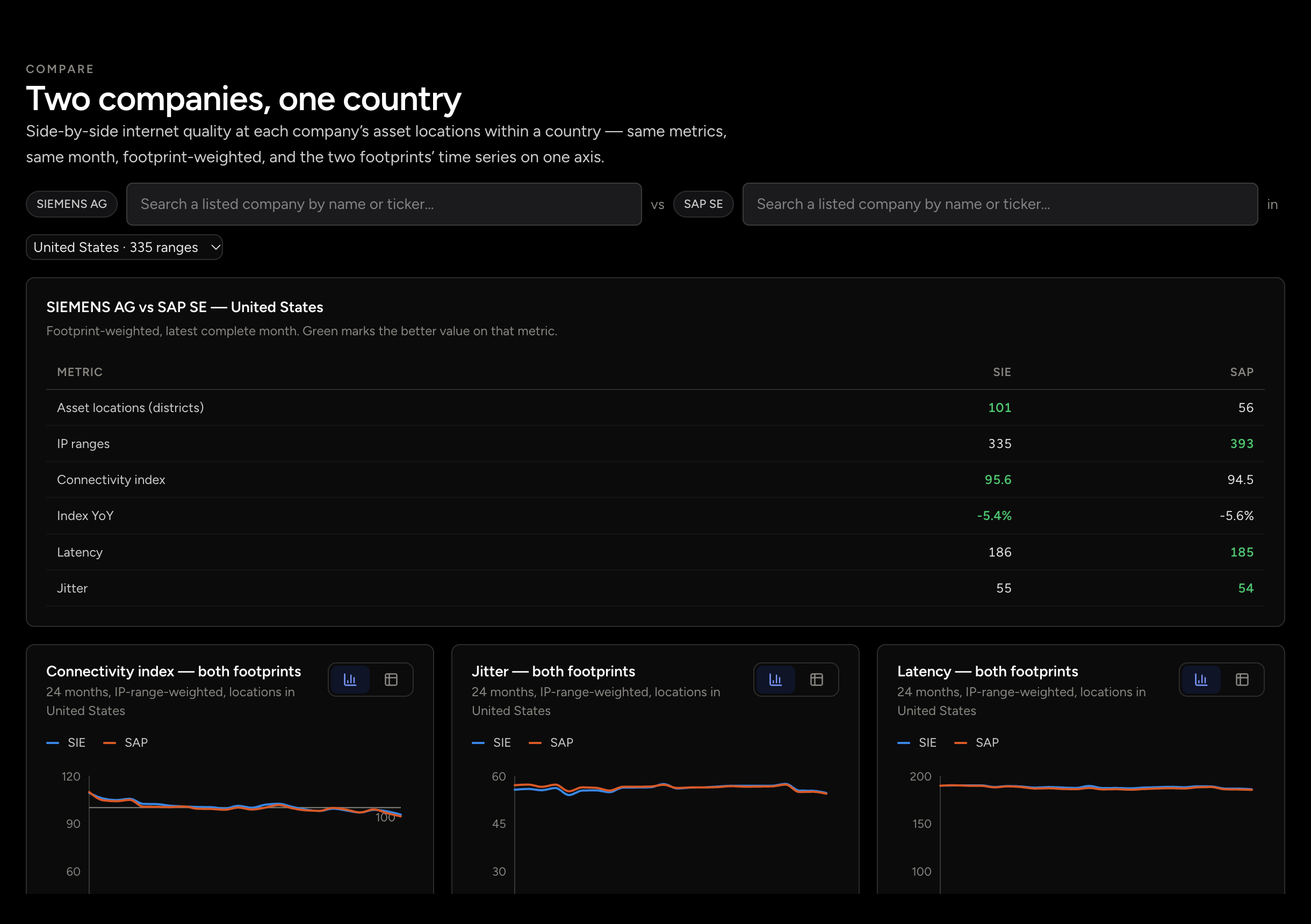Select the IP ranges row label

pyautogui.click(x=83, y=444)
